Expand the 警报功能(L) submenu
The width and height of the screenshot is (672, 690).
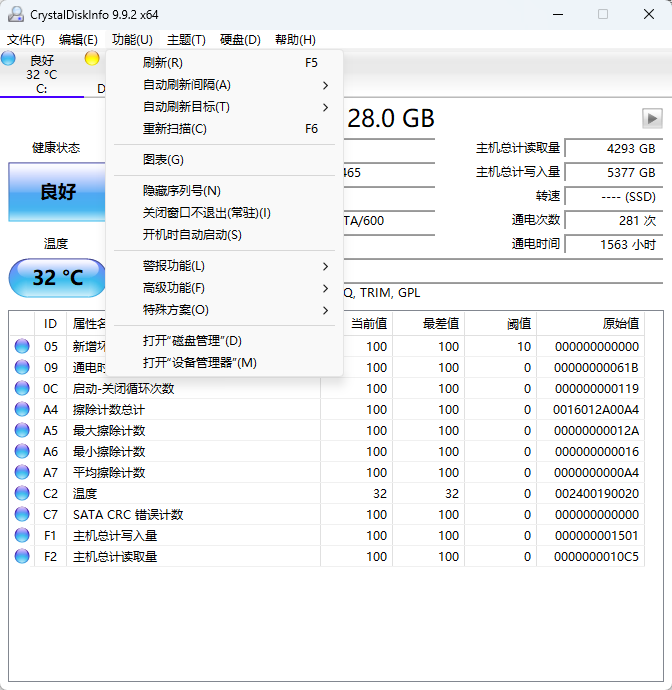[224, 266]
